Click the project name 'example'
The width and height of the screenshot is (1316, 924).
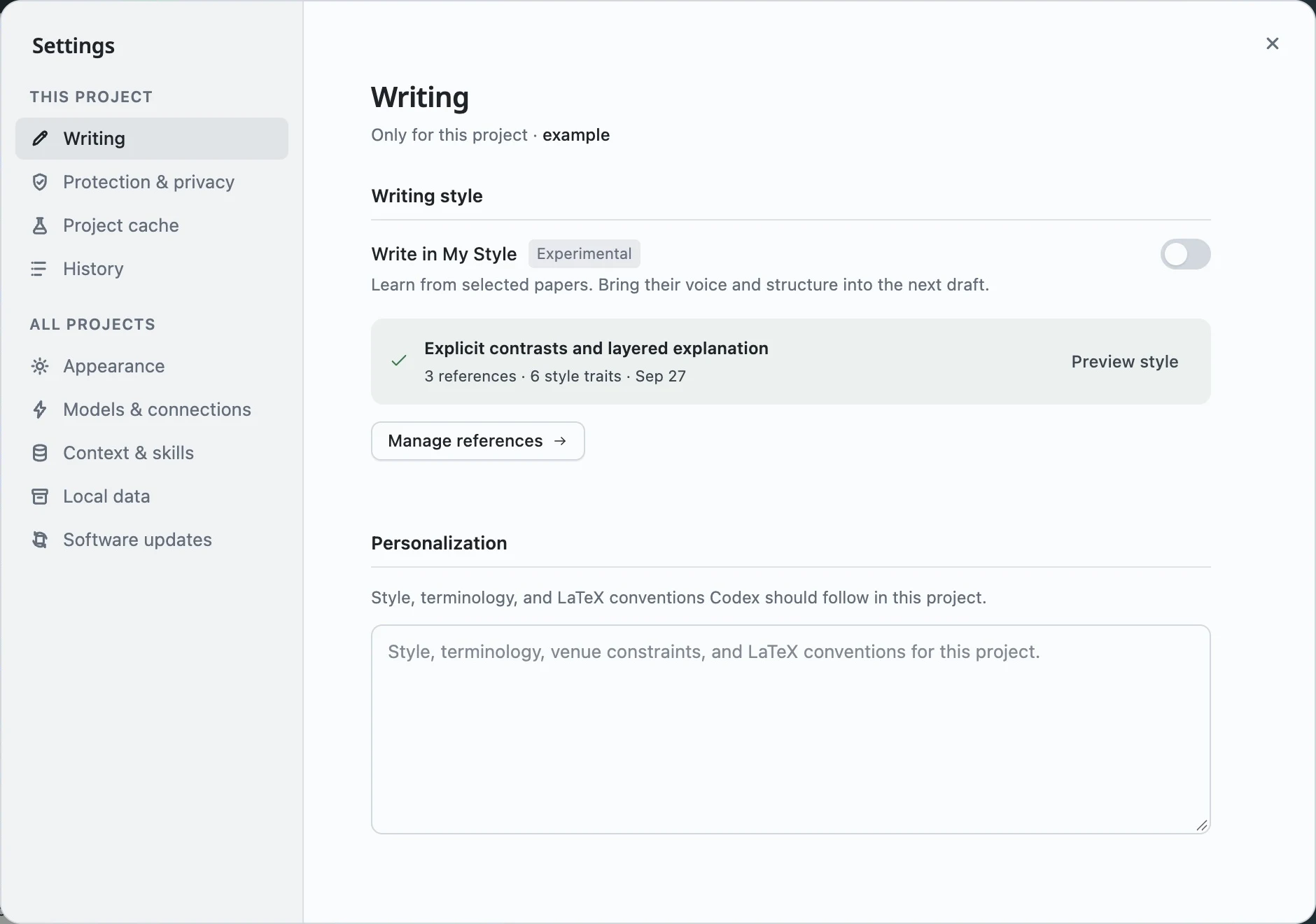(x=576, y=135)
